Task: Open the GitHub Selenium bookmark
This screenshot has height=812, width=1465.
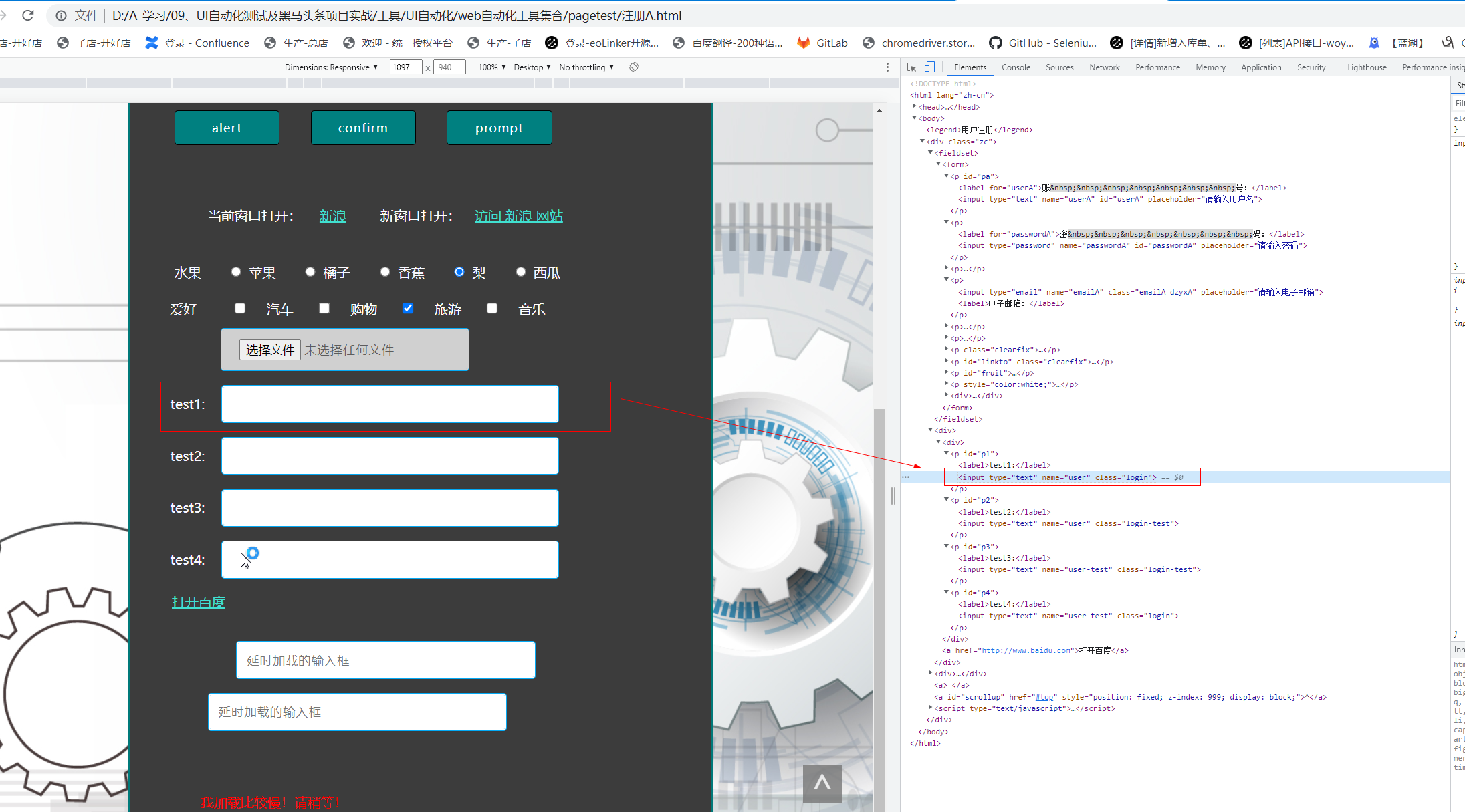Action: point(1043,43)
